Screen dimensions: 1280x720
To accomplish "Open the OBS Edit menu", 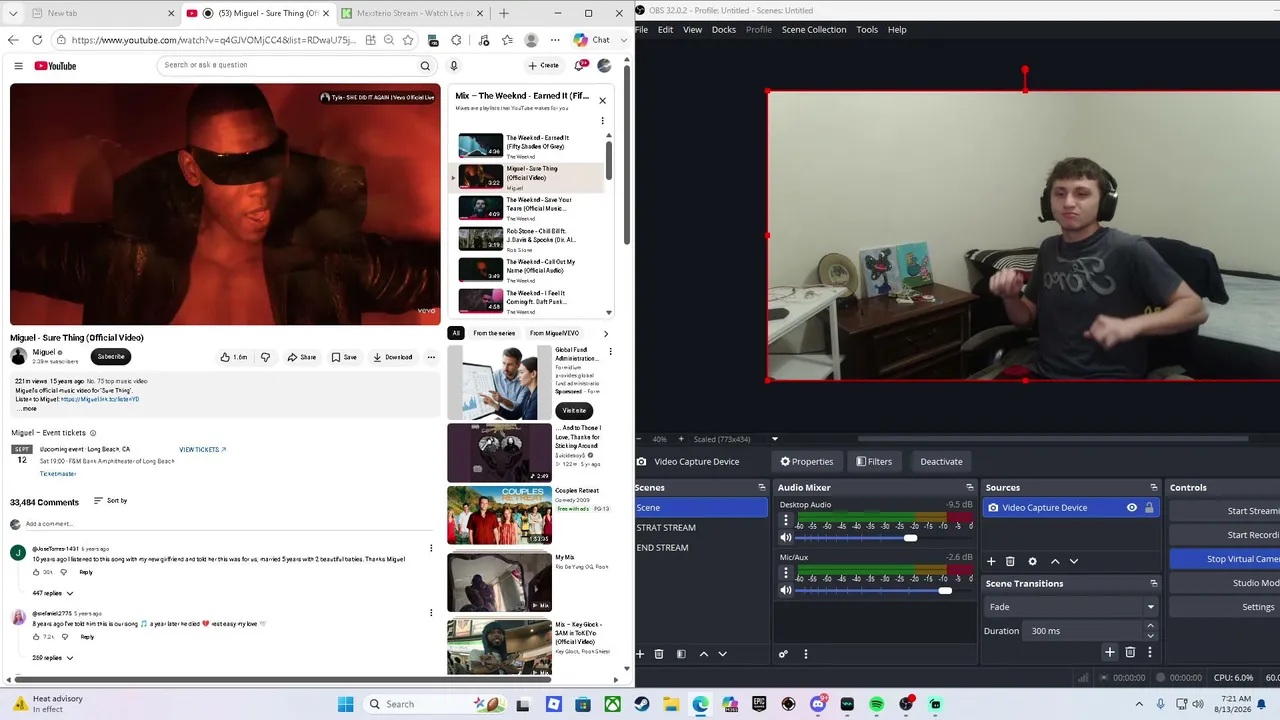I will click(665, 29).
